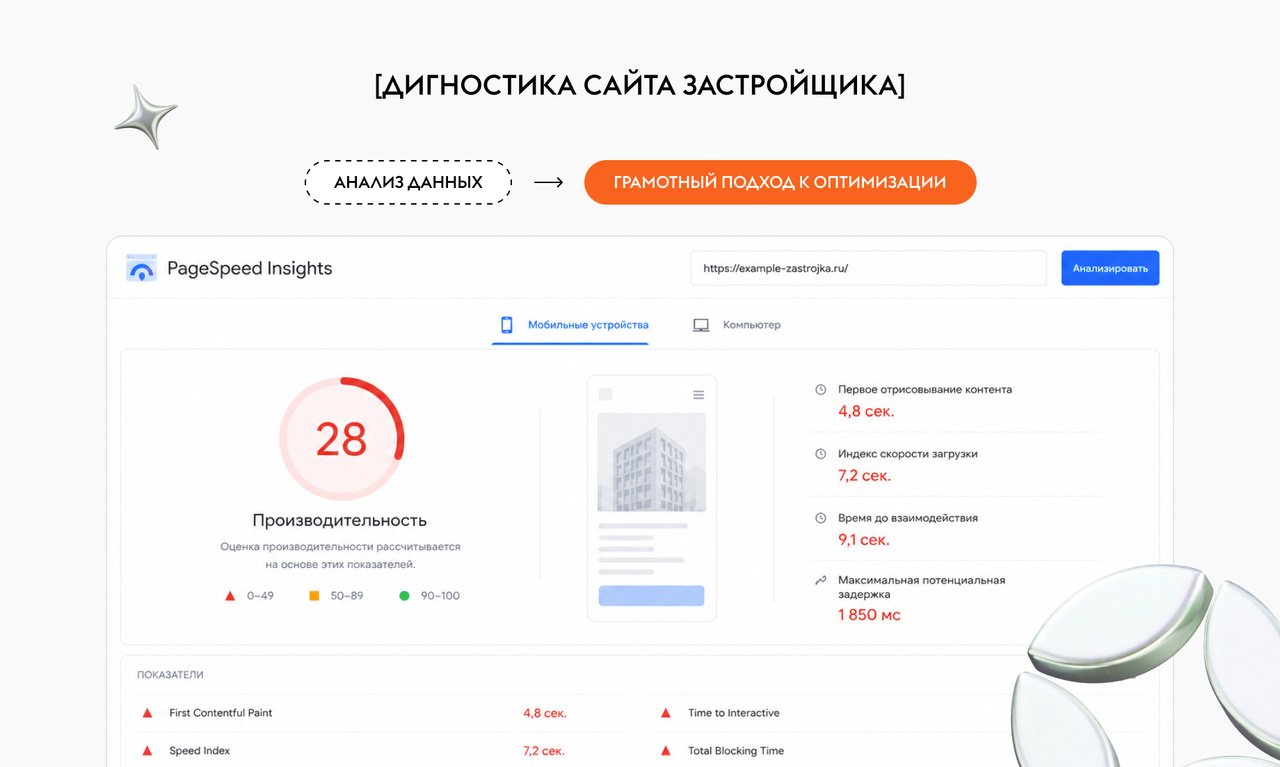Click the Дигностика сайта застройщика headline
This screenshot has height=767, width=1280.
[x=640, y=85]
